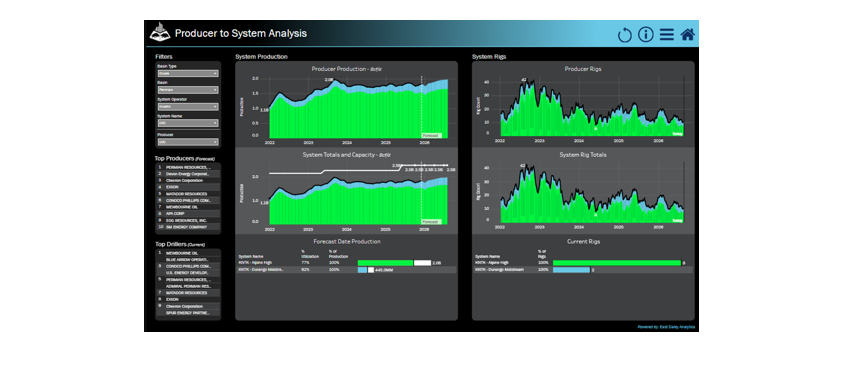The height and width of the screenshot is (367, 859).
Task: Select U.S. ENERGY DEVELOP in Top Drillers
Action: point(188,272)
